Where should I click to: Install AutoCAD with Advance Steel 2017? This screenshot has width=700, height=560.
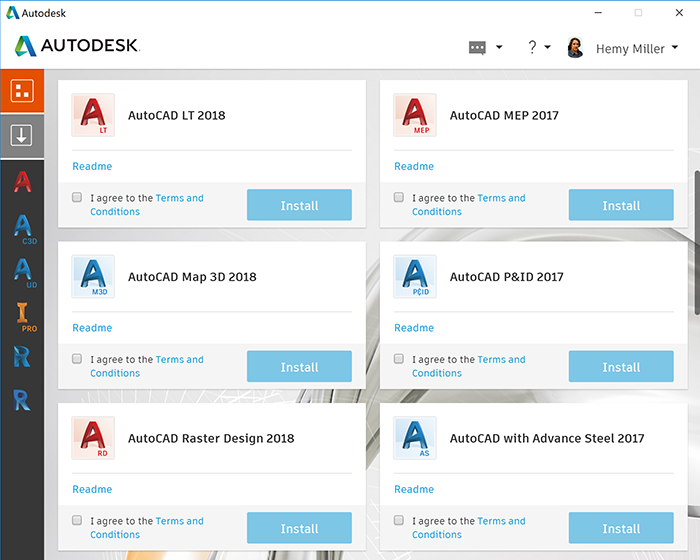621,528
